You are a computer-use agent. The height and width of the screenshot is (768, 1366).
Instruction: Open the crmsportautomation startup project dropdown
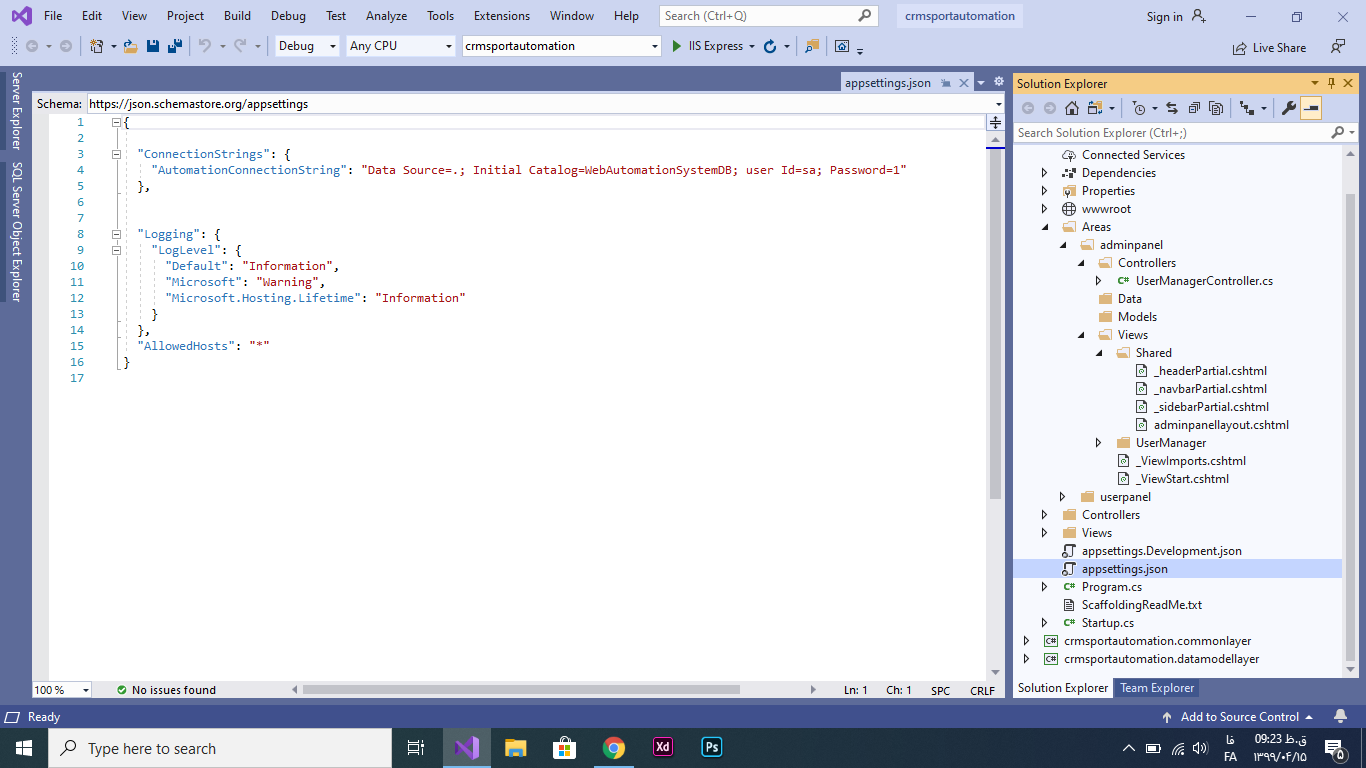click(x=562, y=46)
